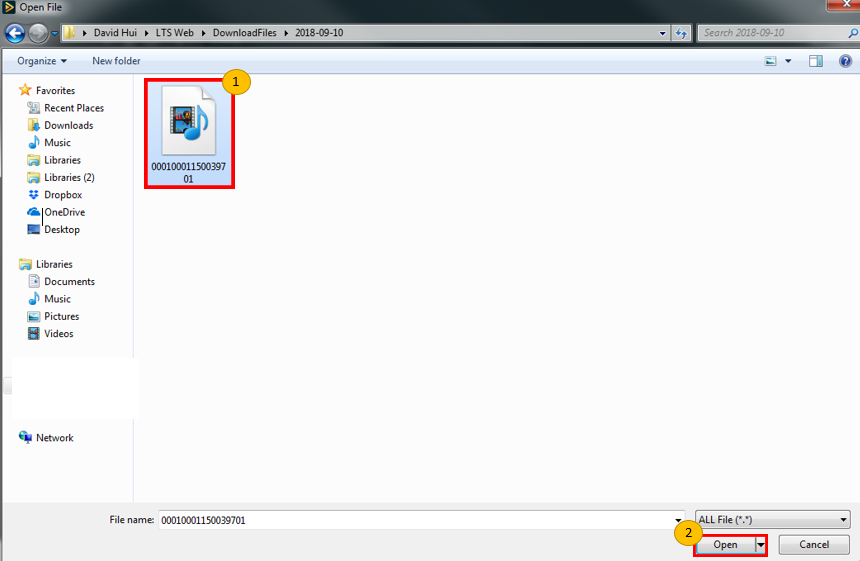Open the Organize menu
The height and width of the screenshot is (561, 860).
coord(41,61)
